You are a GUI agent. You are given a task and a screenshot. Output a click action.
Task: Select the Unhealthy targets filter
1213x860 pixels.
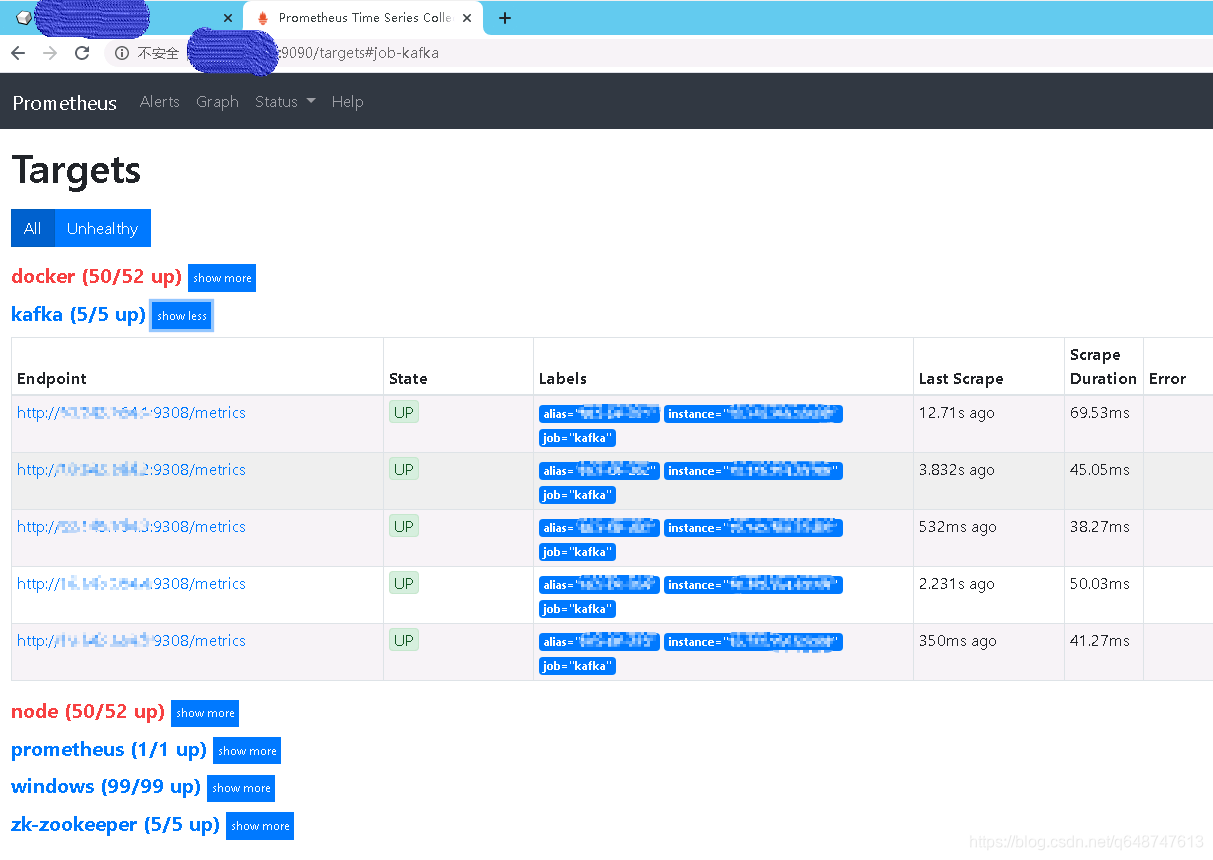[102, 228]
